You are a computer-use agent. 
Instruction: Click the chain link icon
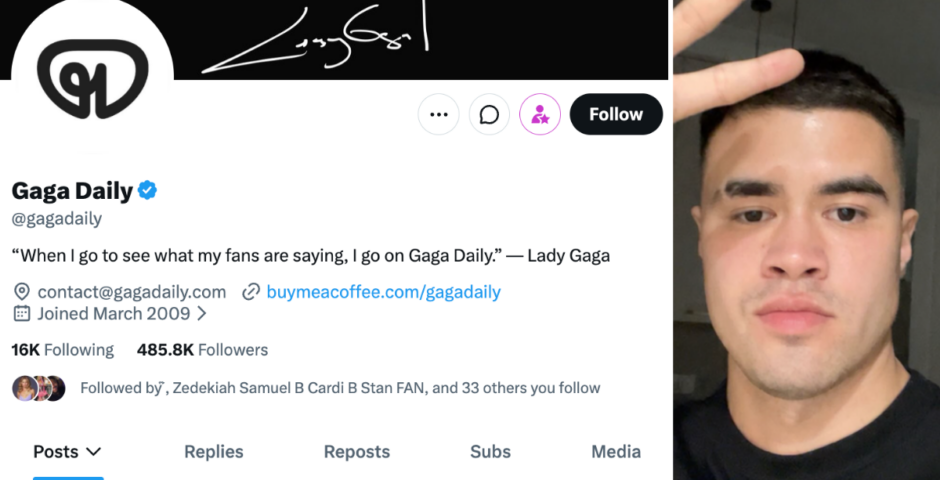(251, 292)
